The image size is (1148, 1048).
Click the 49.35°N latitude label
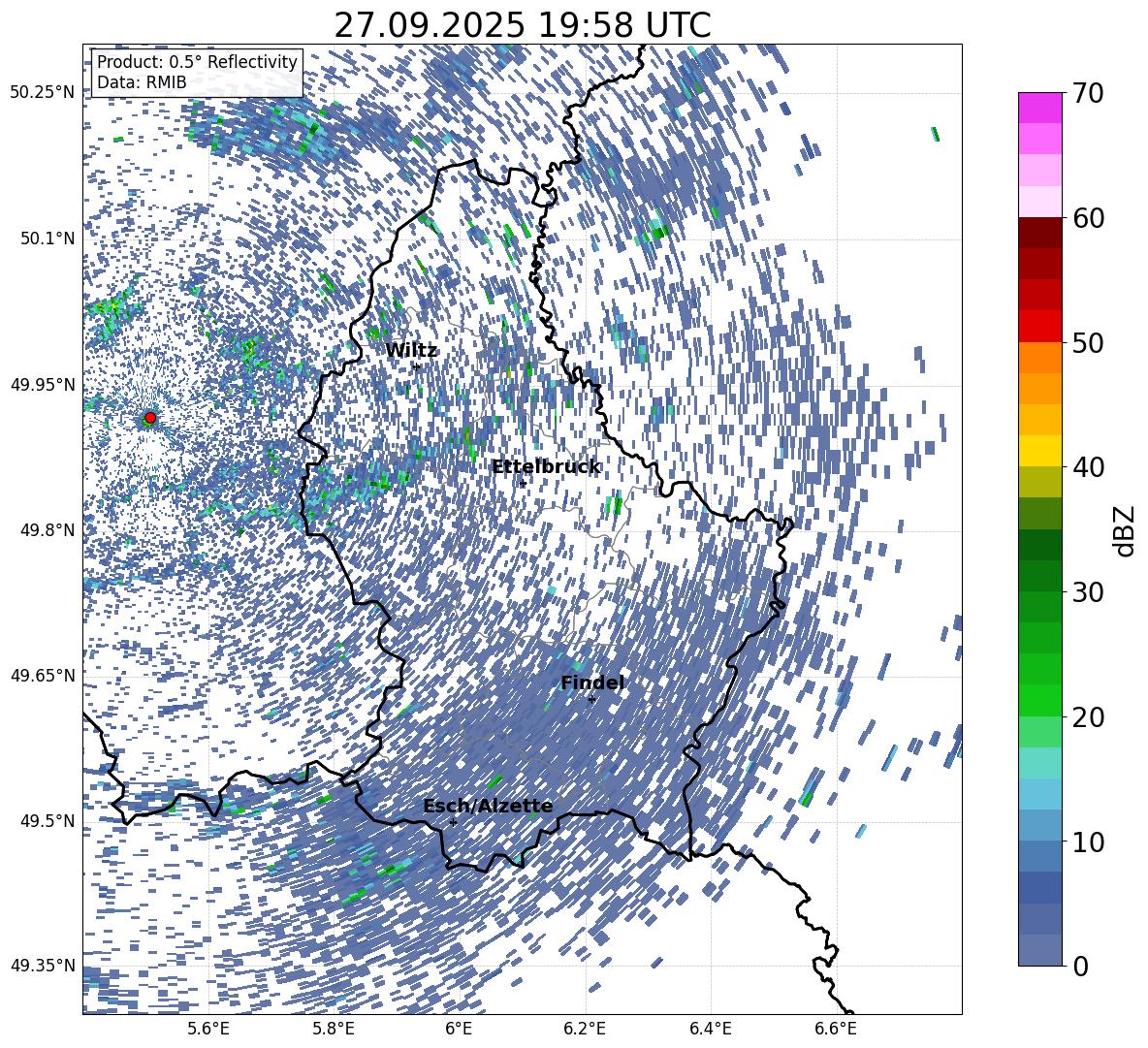coord(43,966)
